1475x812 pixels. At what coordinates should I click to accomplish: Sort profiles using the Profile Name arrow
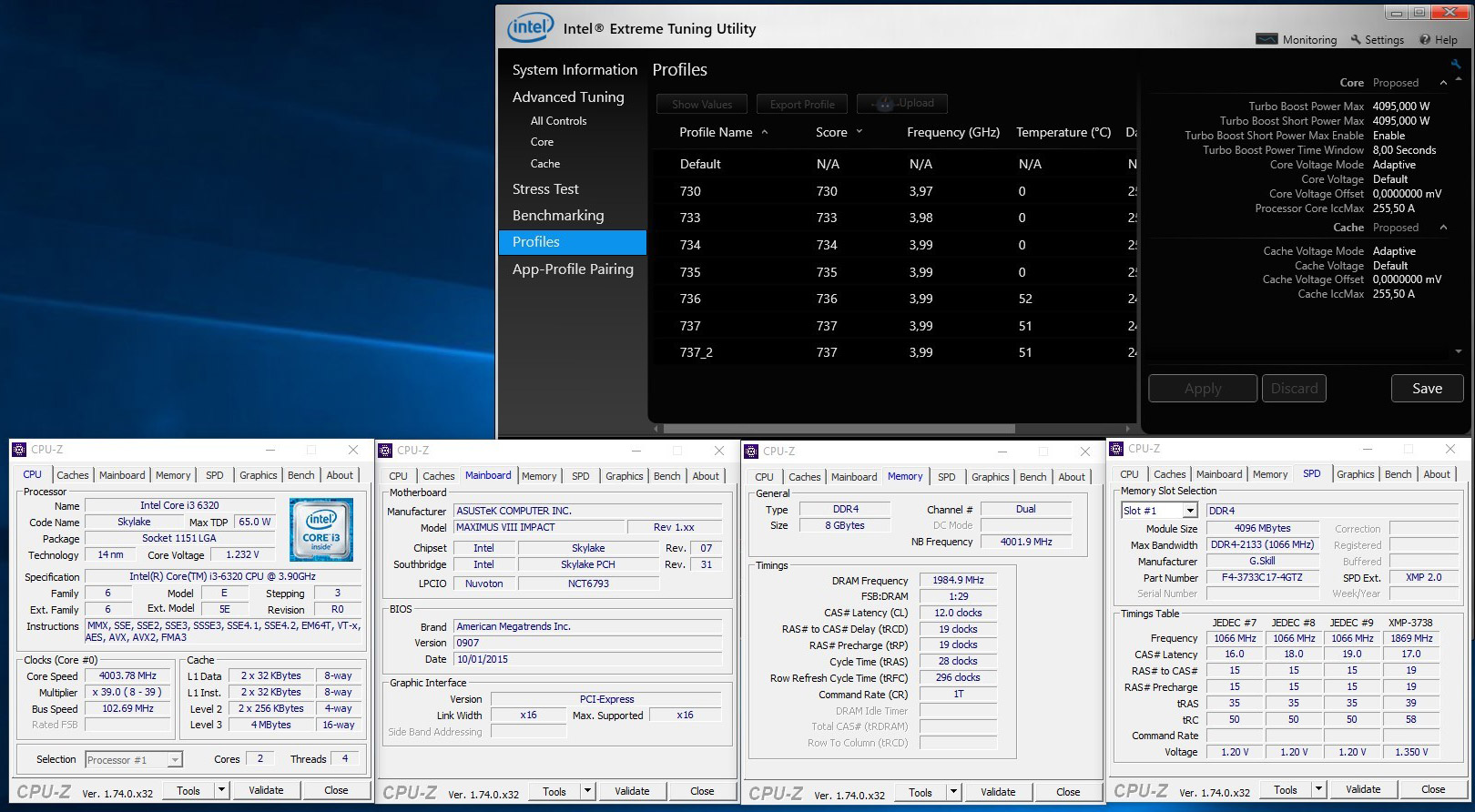point(765,132)
